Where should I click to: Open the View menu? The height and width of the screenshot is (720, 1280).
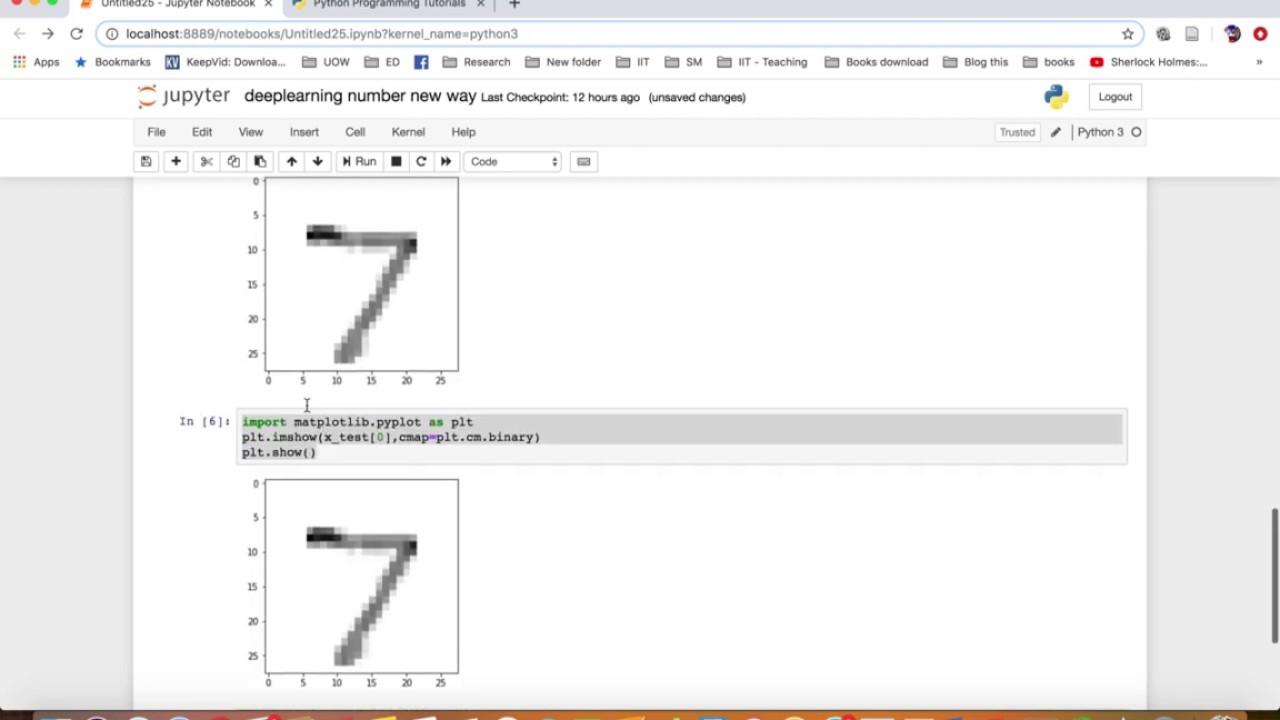pyautogui.click(x=250, y=132)
